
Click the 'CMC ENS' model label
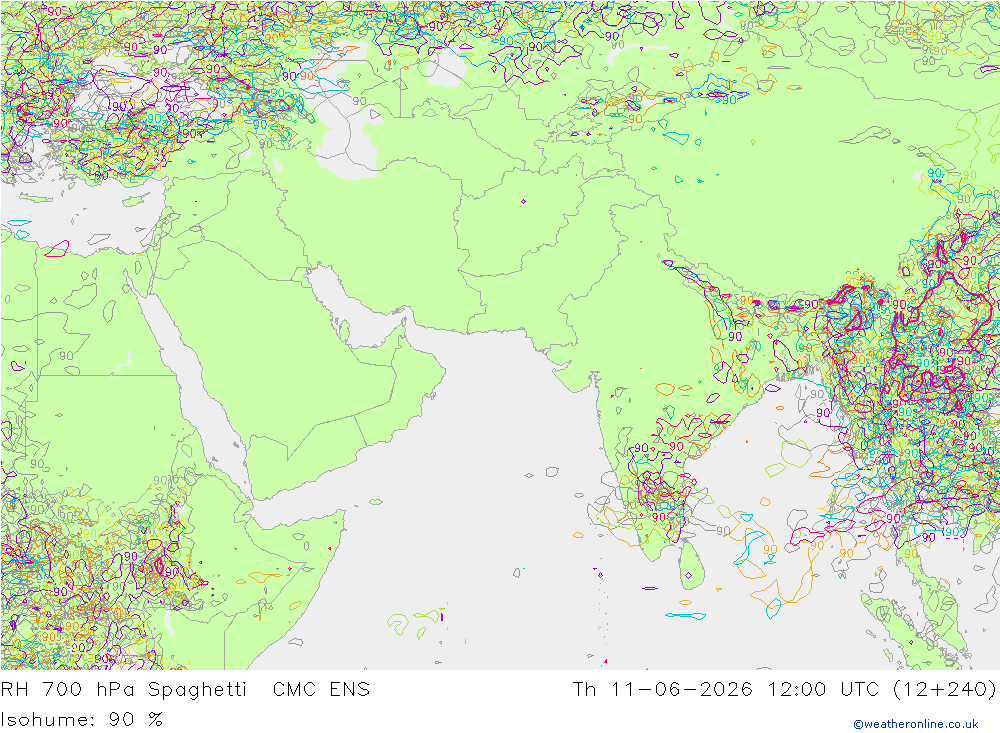click(x=321, y=690)
